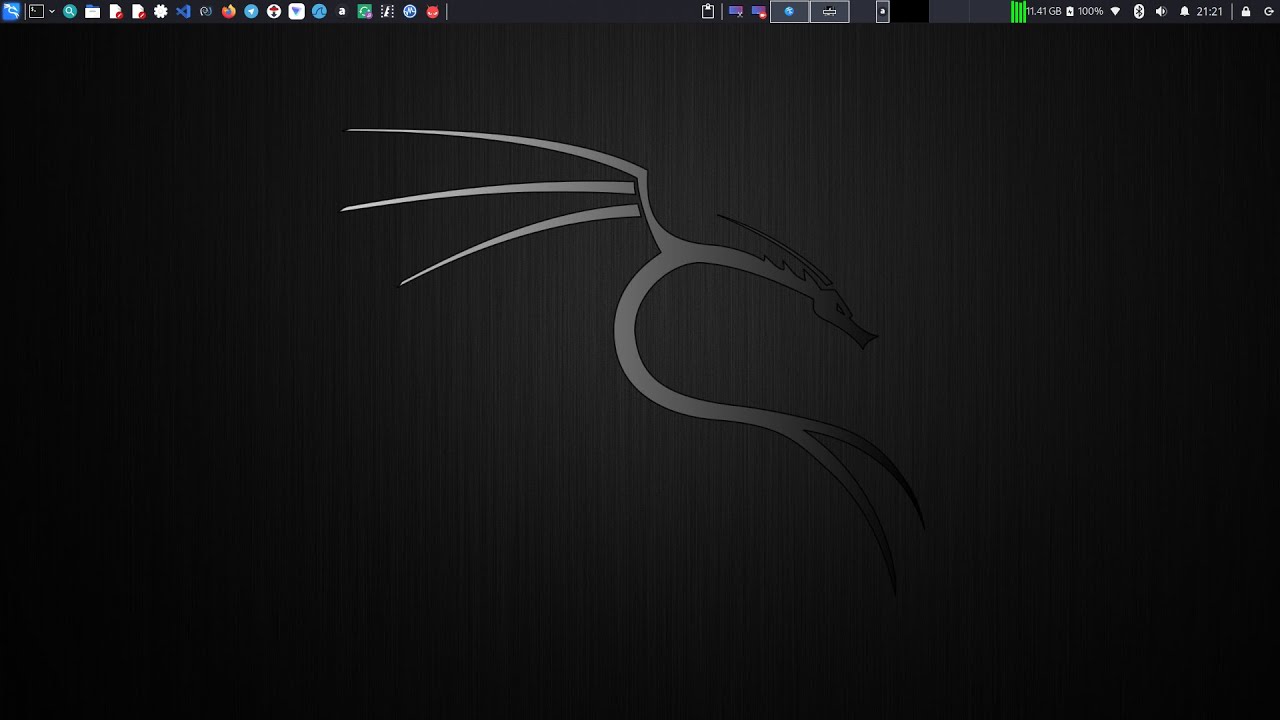Expand the terminal launcher dropdown arrow
Screen dimensions: 1280x720
(52, 11)
